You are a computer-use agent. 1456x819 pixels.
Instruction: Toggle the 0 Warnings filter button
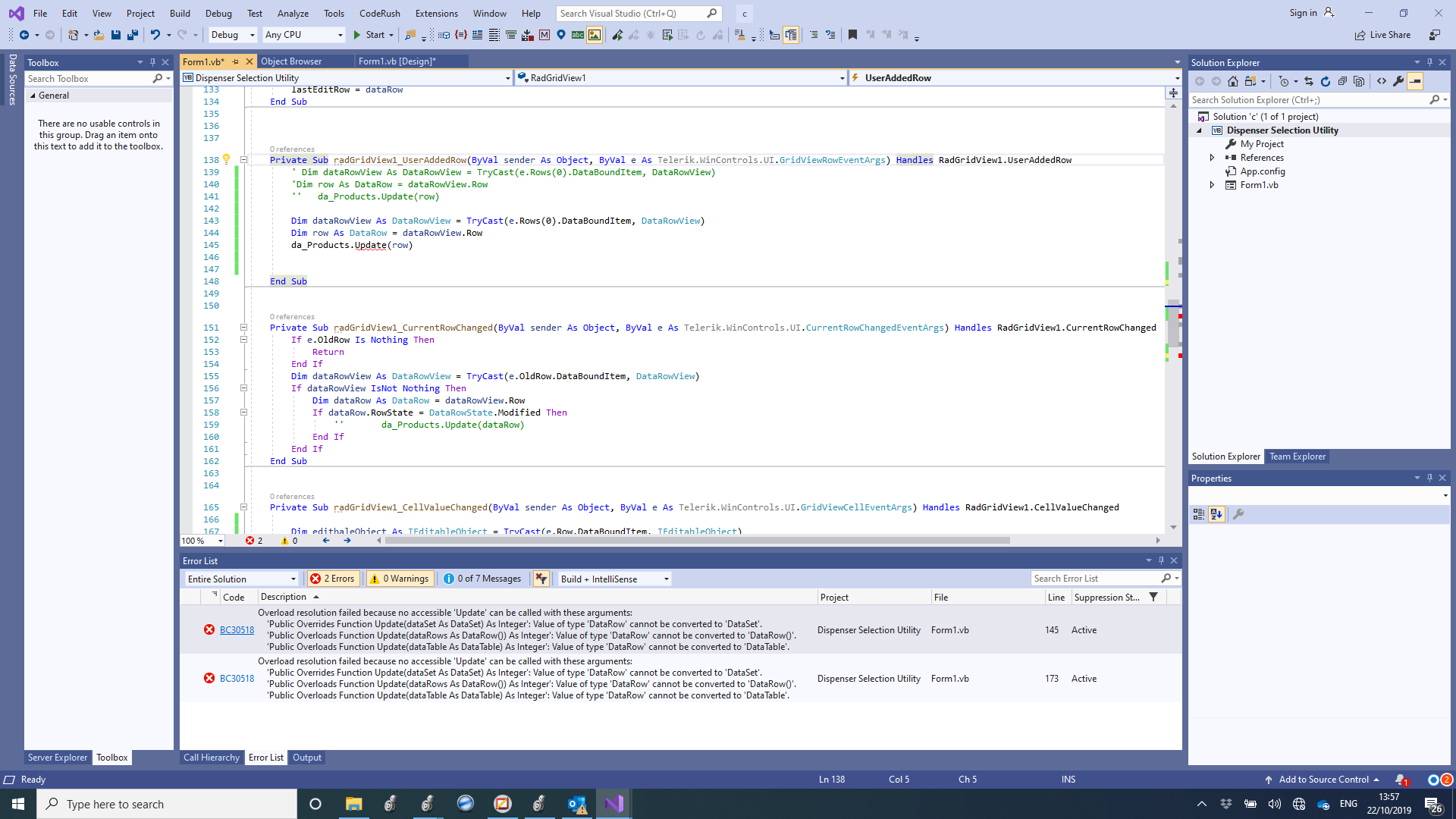point(400,579)
